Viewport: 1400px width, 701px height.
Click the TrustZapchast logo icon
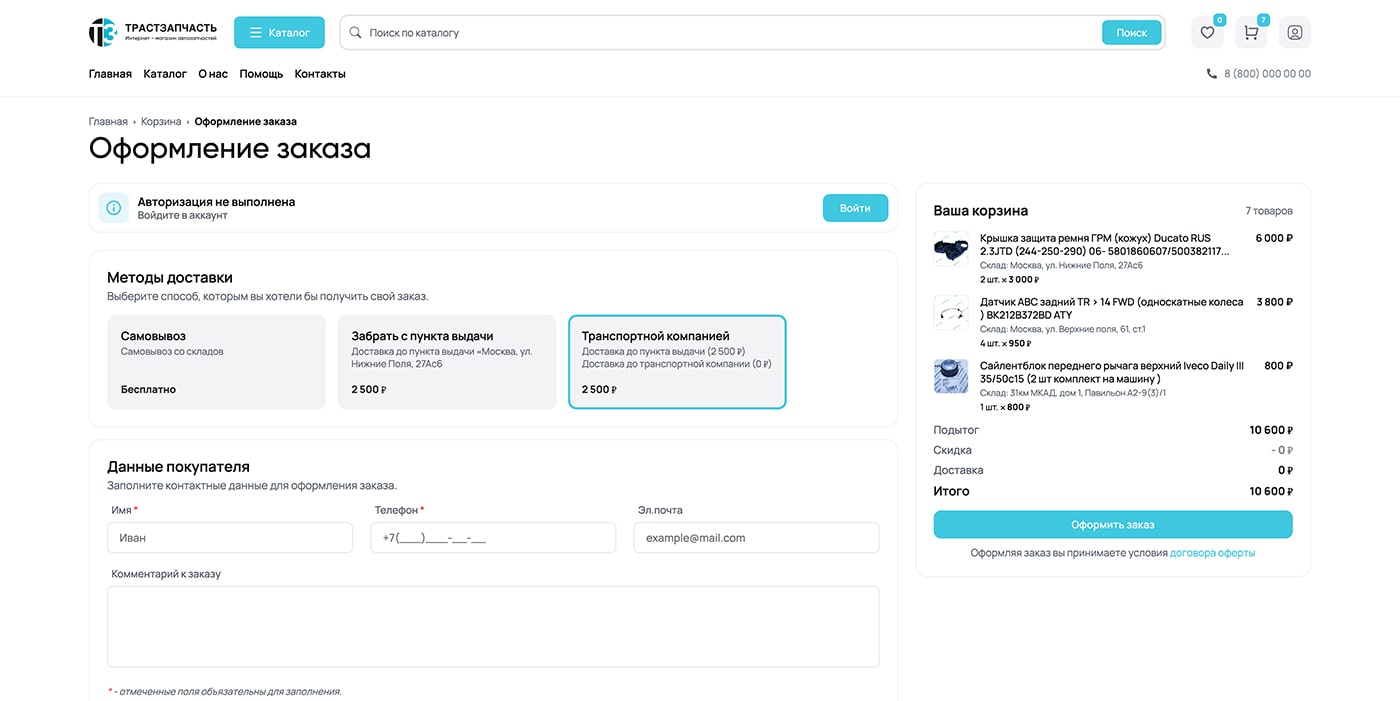pos(103,32)
